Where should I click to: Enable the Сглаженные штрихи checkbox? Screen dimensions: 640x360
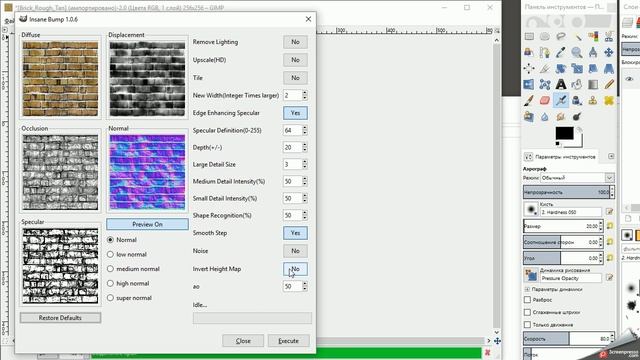[527, 312]
